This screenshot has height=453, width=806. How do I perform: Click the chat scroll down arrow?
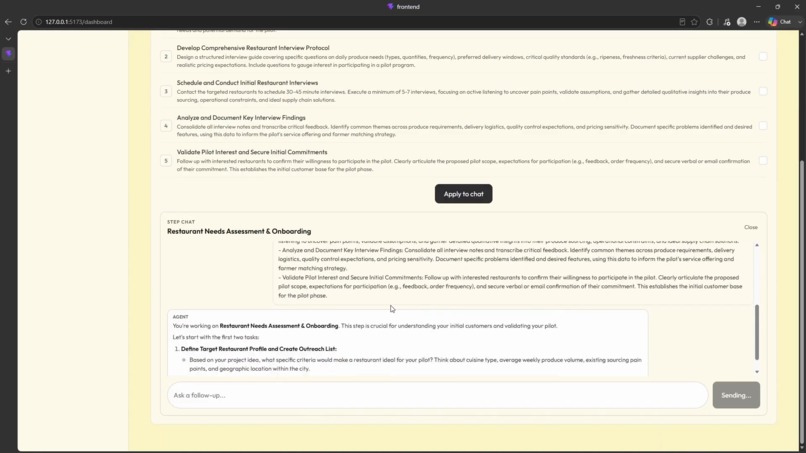click(x=757, y=372)
